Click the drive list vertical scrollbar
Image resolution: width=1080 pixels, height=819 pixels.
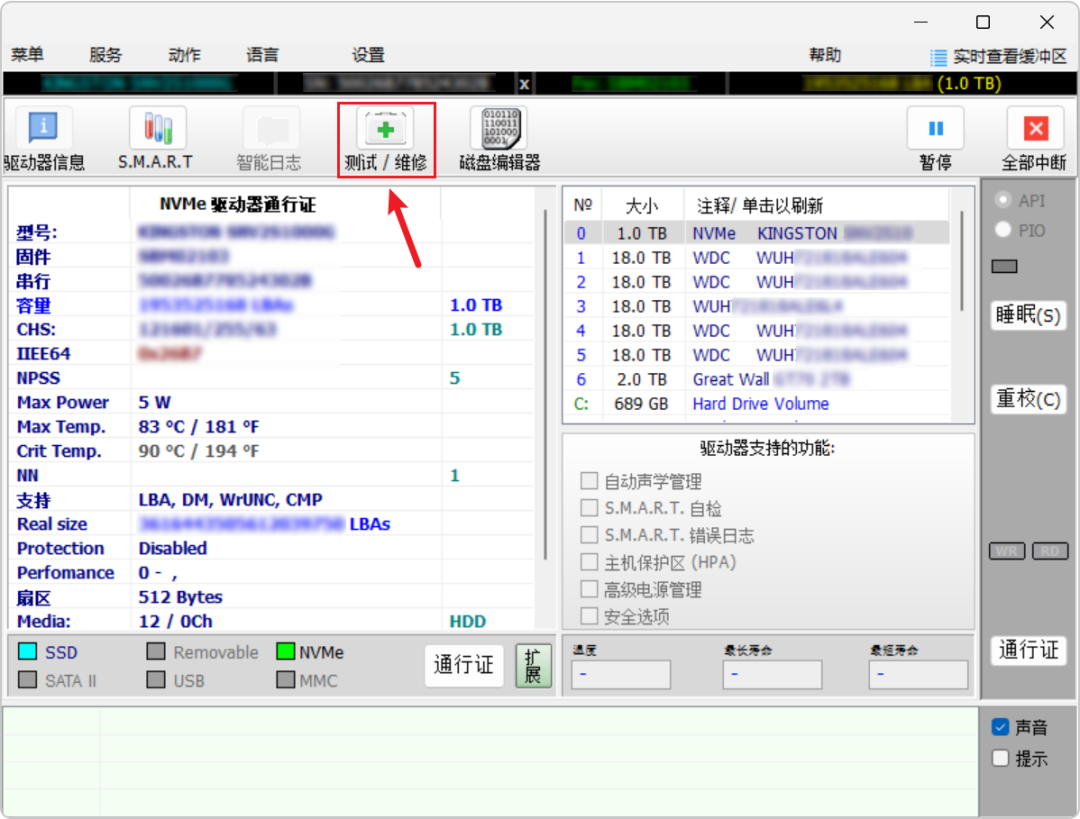tap(962, 262)
